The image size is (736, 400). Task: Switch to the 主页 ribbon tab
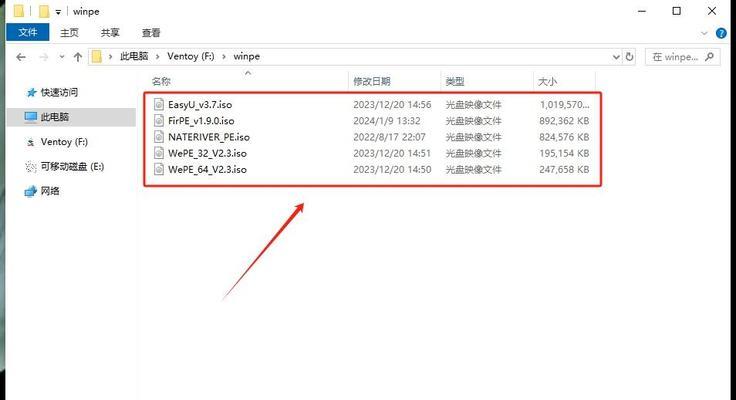pyautogui.click(x=69, y=33)
